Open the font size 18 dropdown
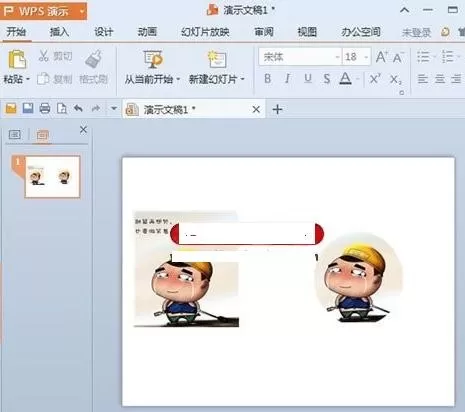 [366, 57]
